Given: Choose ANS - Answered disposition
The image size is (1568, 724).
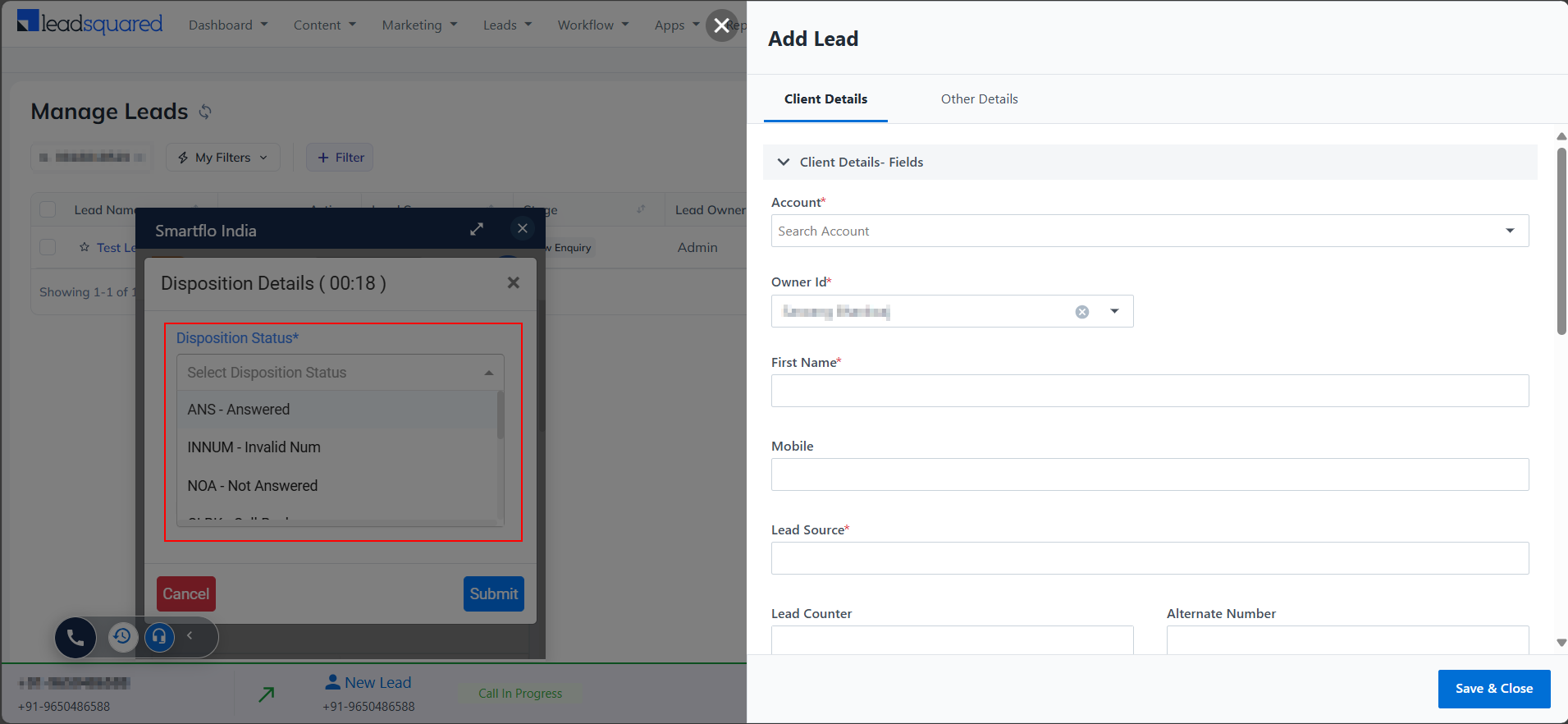Looking at the screenshot, I should tap(337, 410).
